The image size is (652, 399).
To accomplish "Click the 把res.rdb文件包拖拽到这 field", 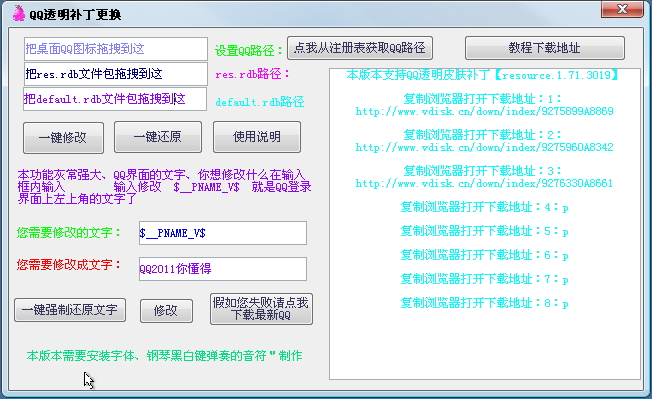I will pos(116,74).
